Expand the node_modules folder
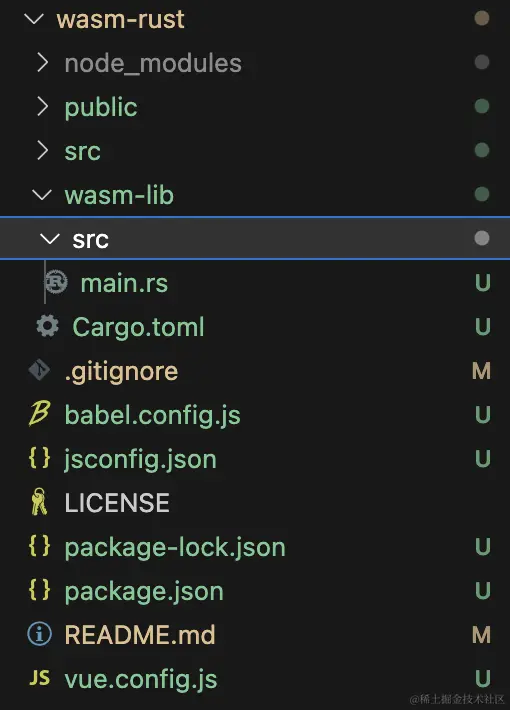 pyautogui.click(x=42, y=62)
